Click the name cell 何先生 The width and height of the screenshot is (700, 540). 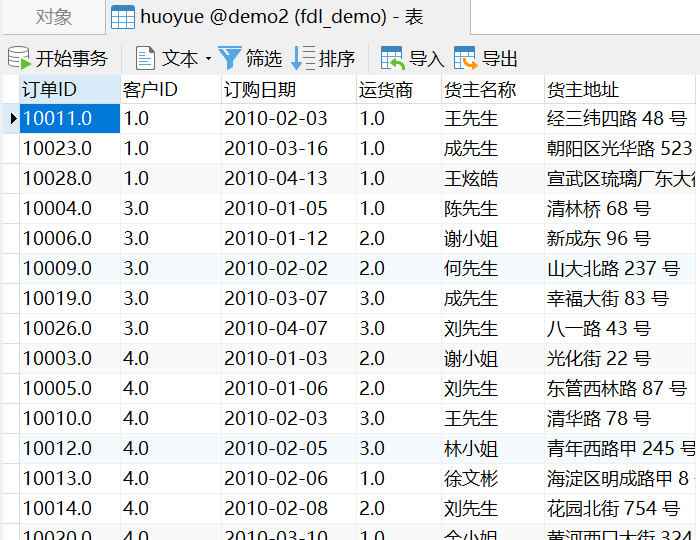493,269
